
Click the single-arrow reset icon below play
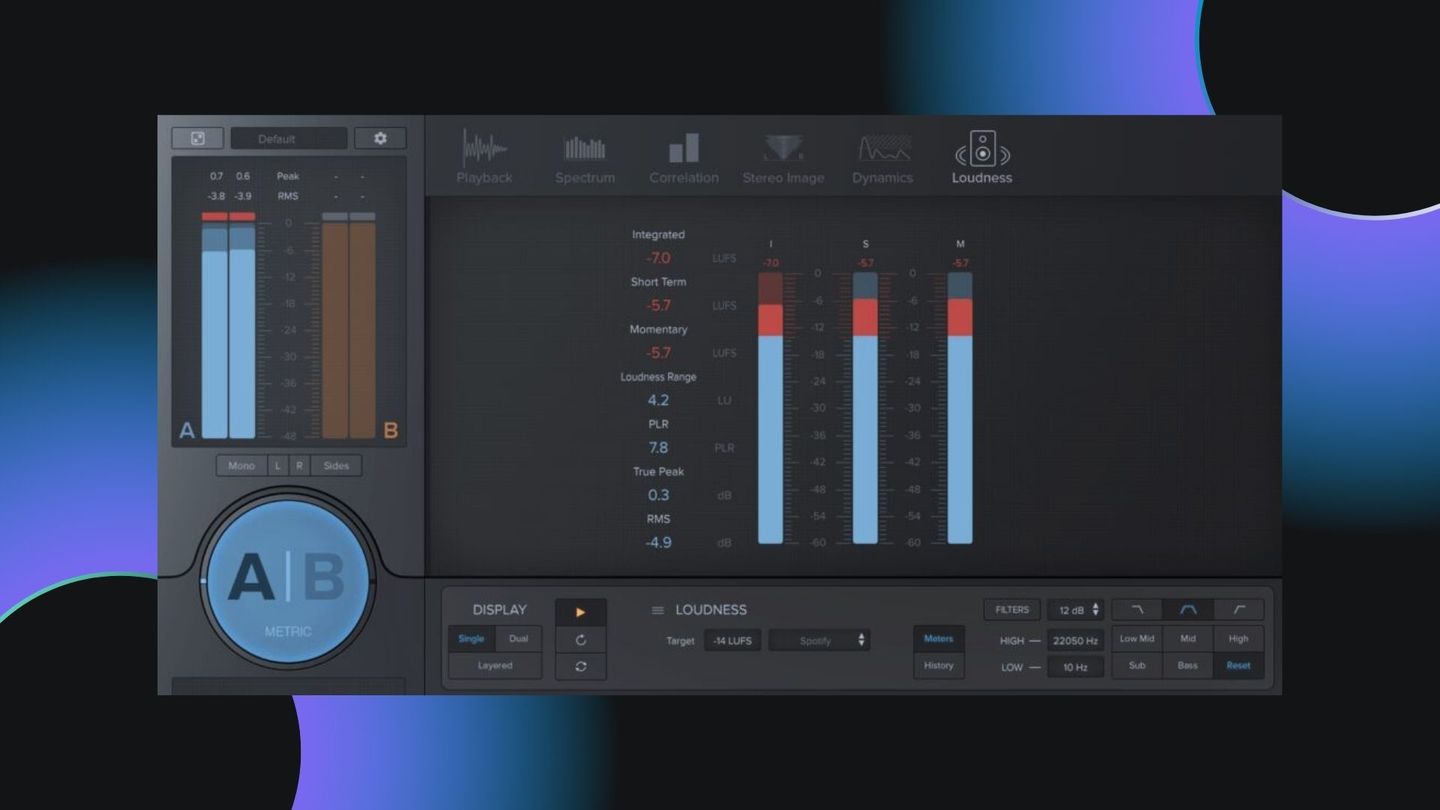581,640
